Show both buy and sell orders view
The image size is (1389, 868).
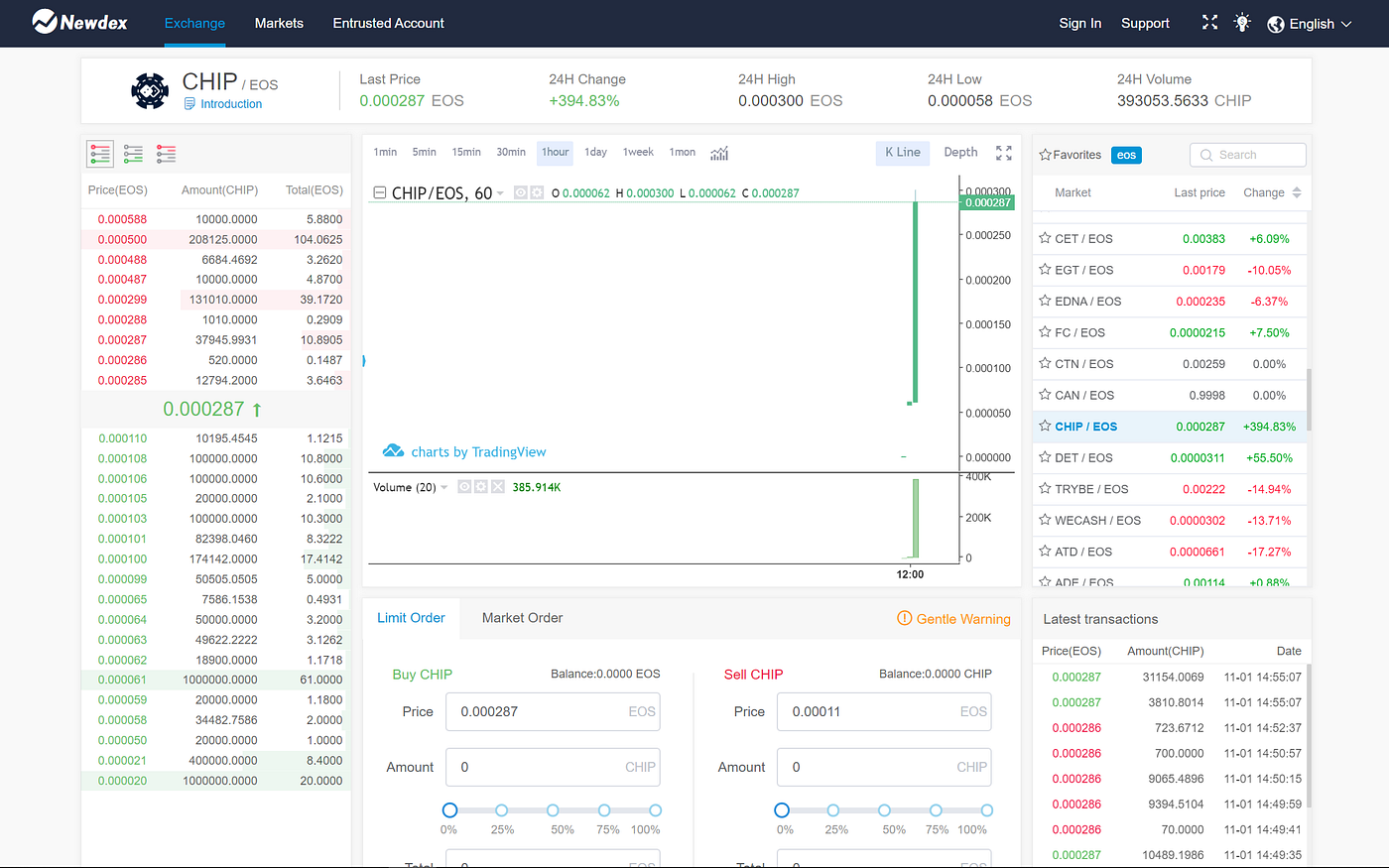click(x=100, y=154)
